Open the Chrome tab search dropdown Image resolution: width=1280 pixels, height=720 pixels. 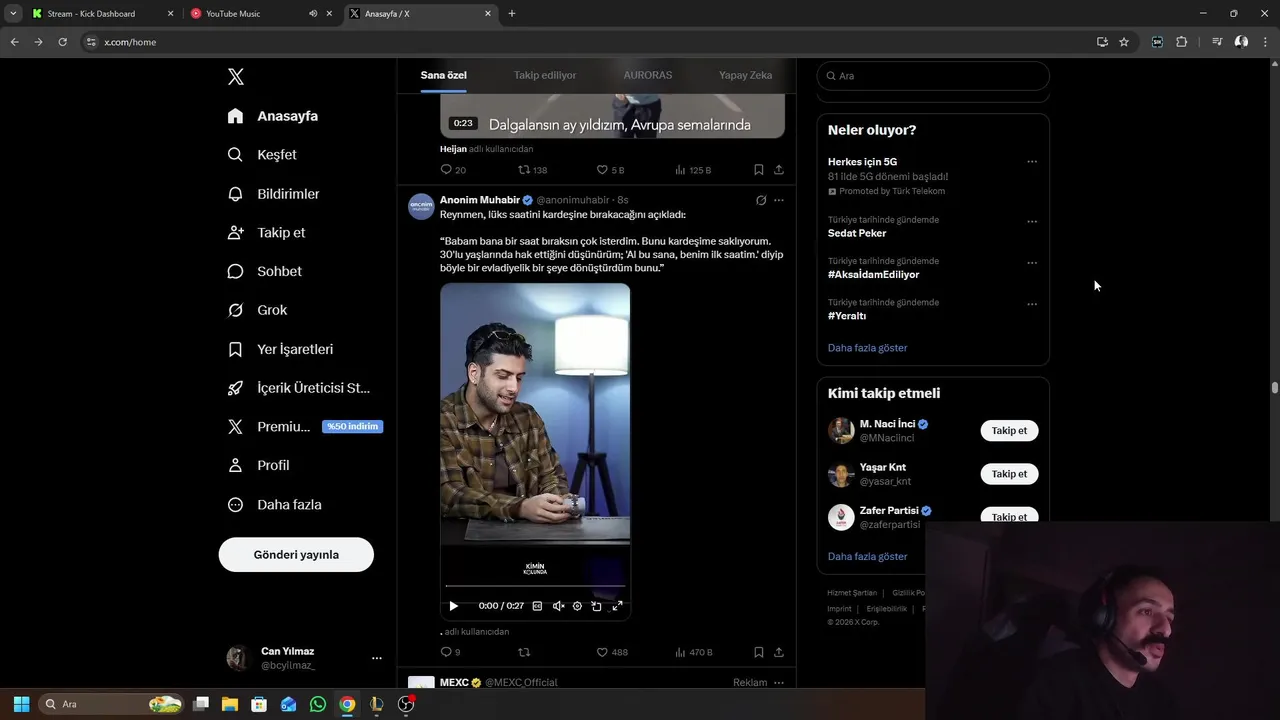[x=13, y=14]
